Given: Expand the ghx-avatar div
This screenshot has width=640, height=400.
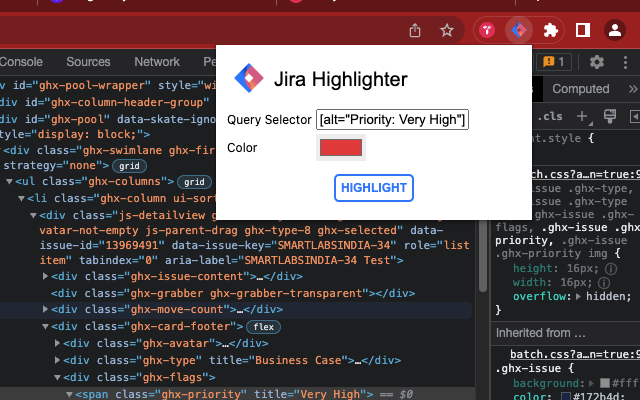Looking at the screenshot, I should [x=58, y=343].
